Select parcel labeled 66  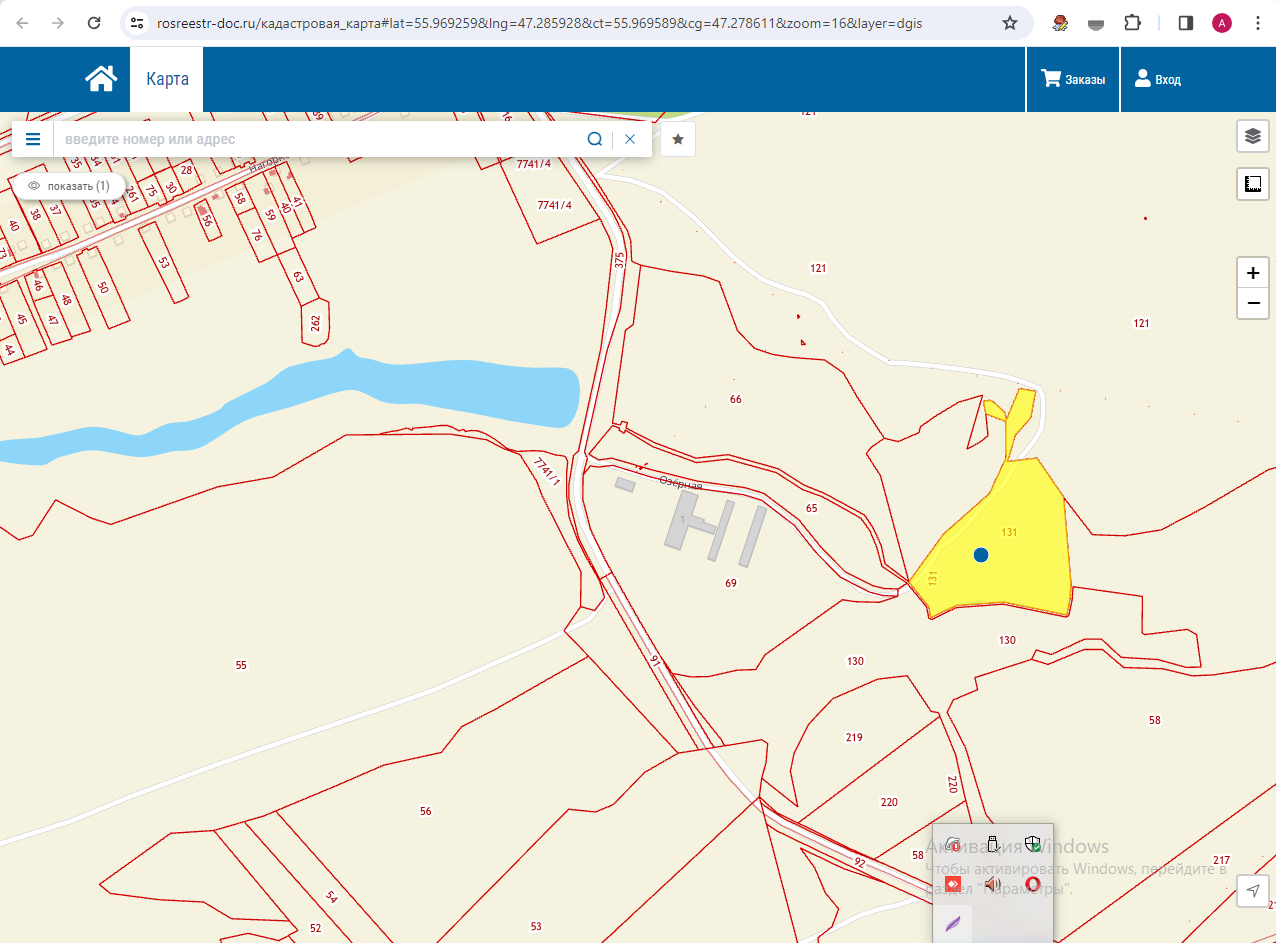pyautogui.click(x=736, y=399)
